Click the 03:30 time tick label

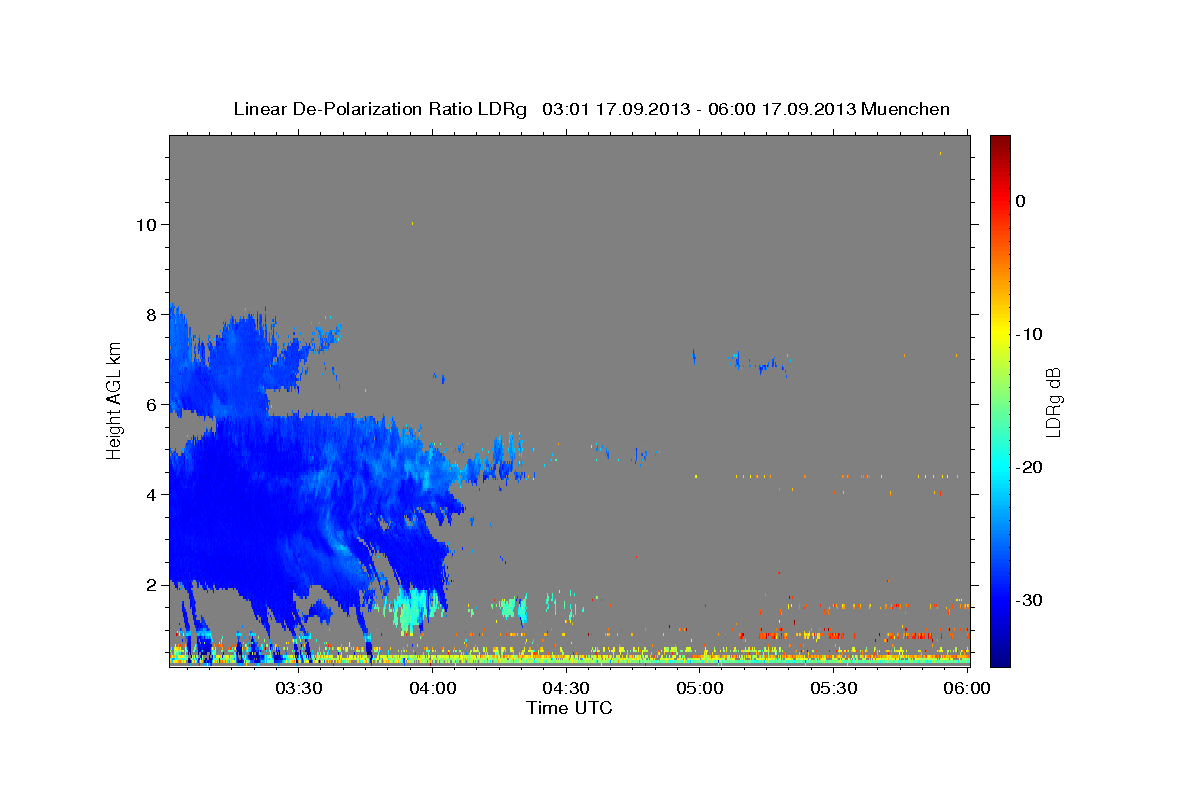(298, 688)
